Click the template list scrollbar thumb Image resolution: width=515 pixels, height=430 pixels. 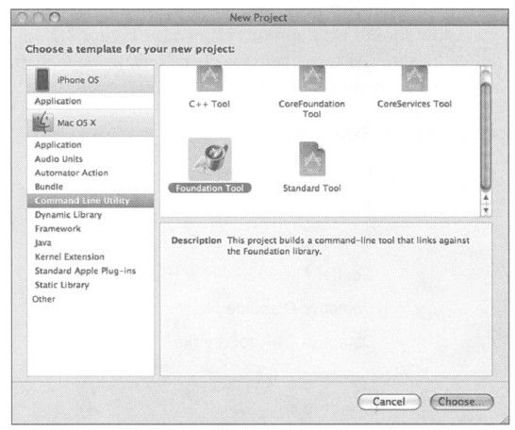(x=486, y=136)
